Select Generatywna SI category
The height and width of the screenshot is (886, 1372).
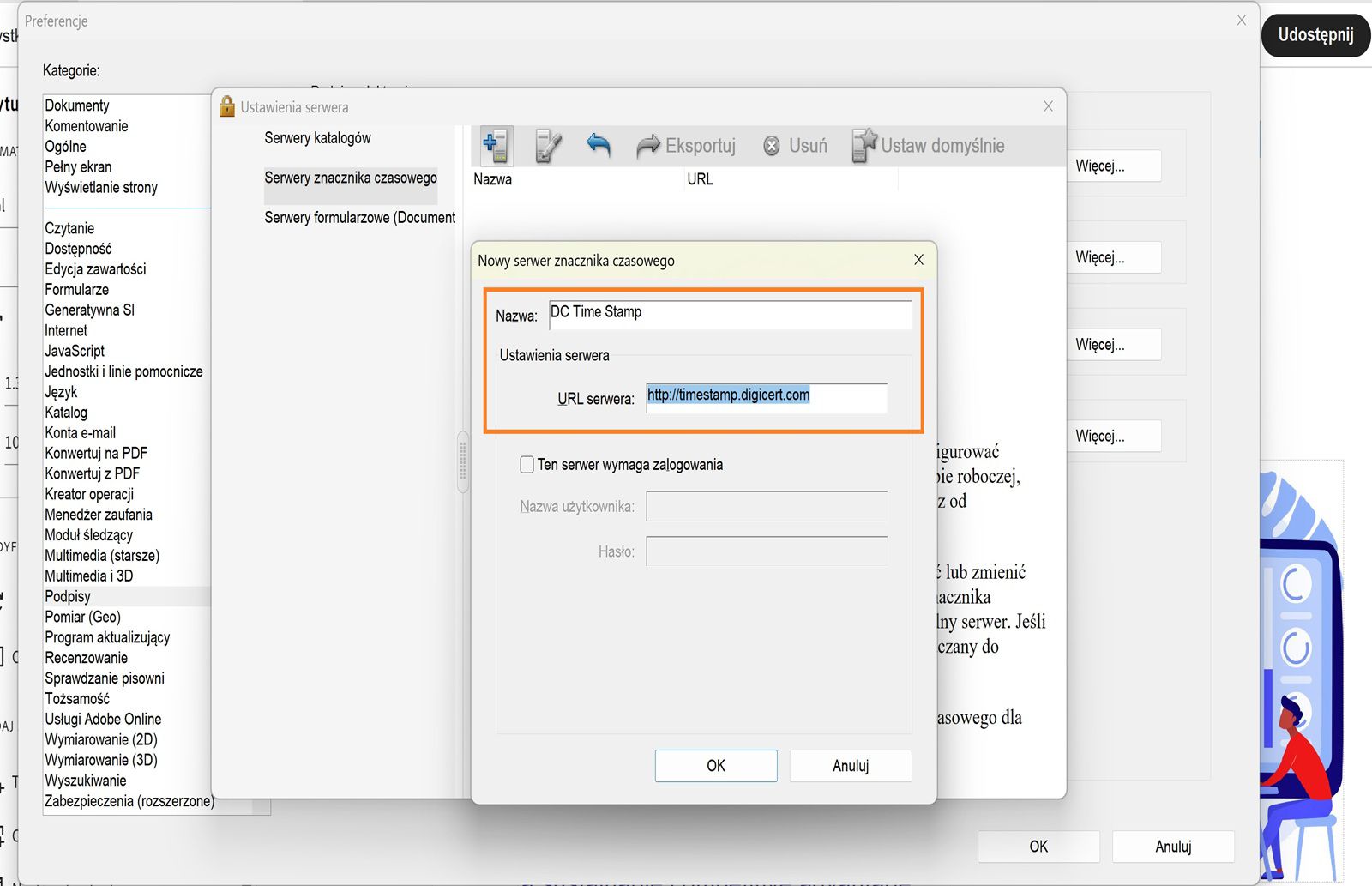coord(90,310)
